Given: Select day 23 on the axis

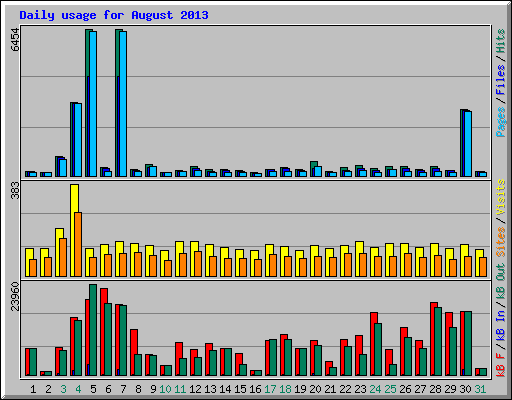Looking at the screenshot, I should [360, 389].
